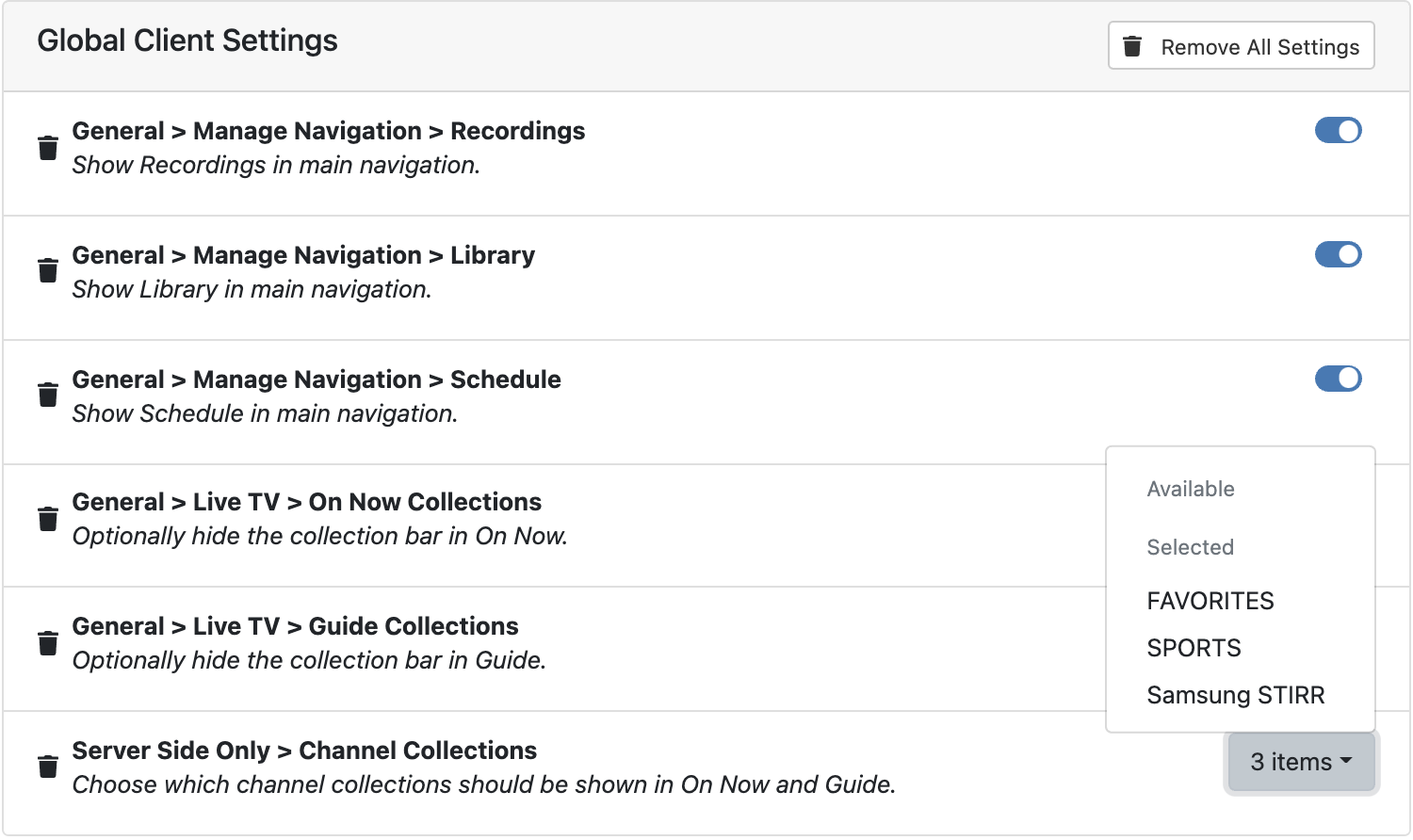Select FAVORITES in the collections dropdown

pyautogui.click(x=1210, y=601)
